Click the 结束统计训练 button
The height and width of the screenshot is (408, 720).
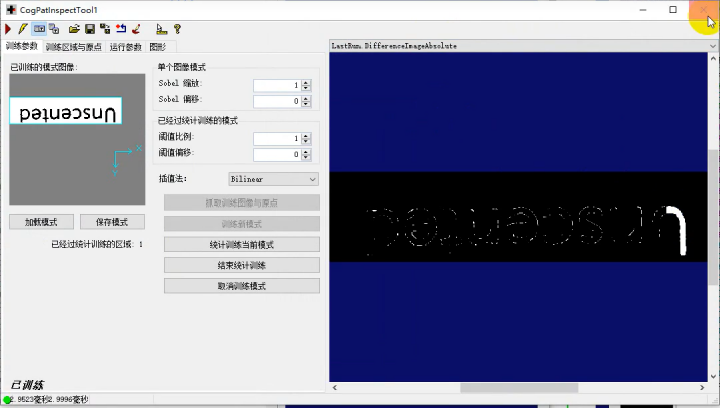click(x=242, y=265)
